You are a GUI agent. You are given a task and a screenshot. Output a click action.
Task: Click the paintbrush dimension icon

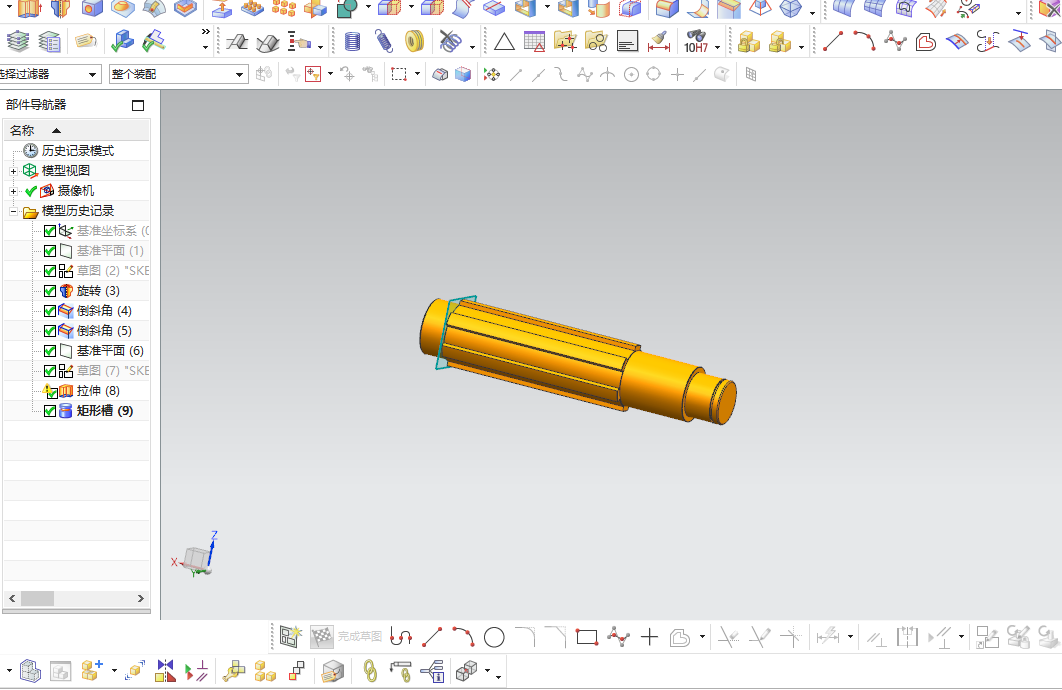tap(658, 42)
